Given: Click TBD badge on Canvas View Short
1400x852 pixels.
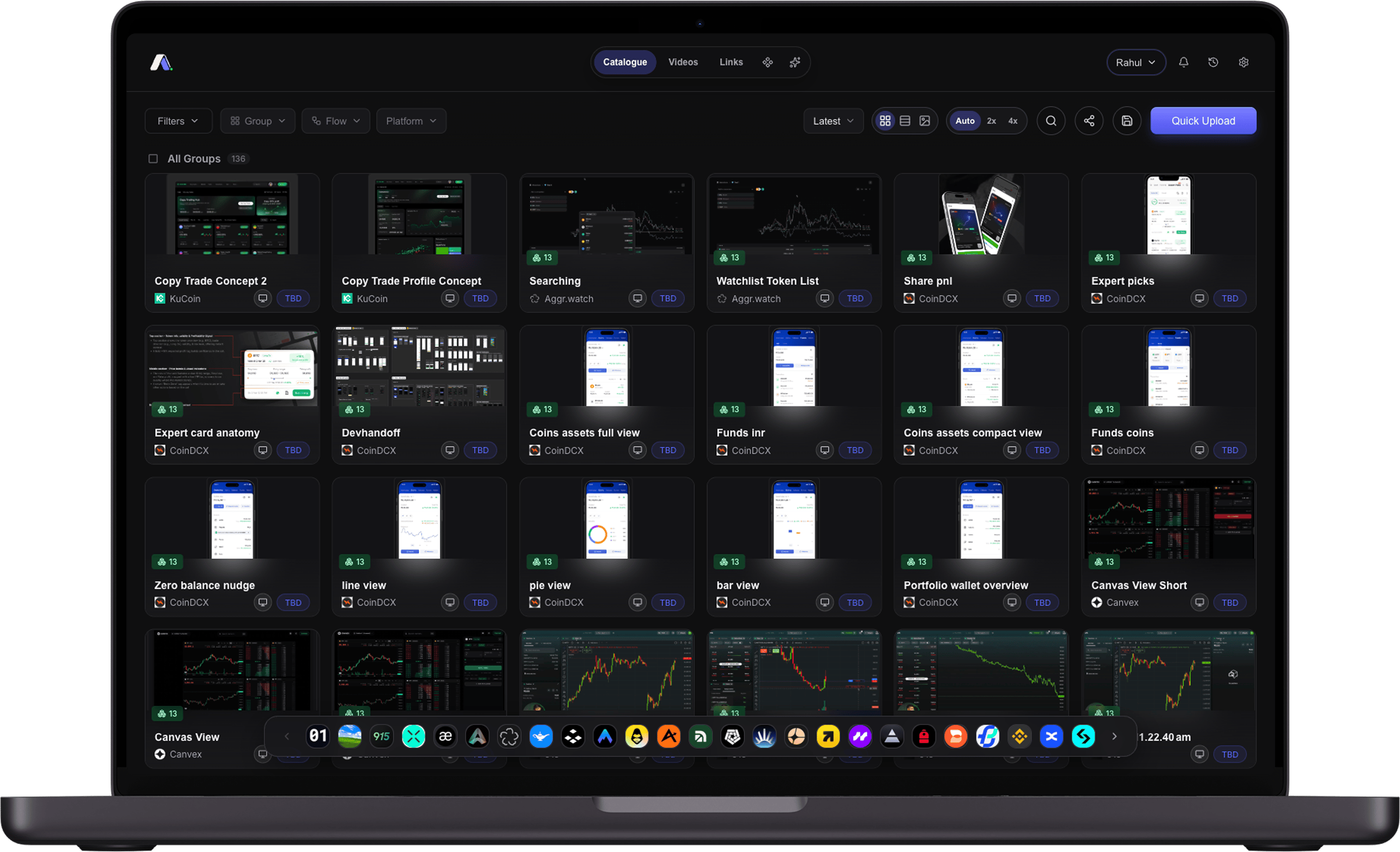Looking at the screenshot, I should click(1229, 602).
